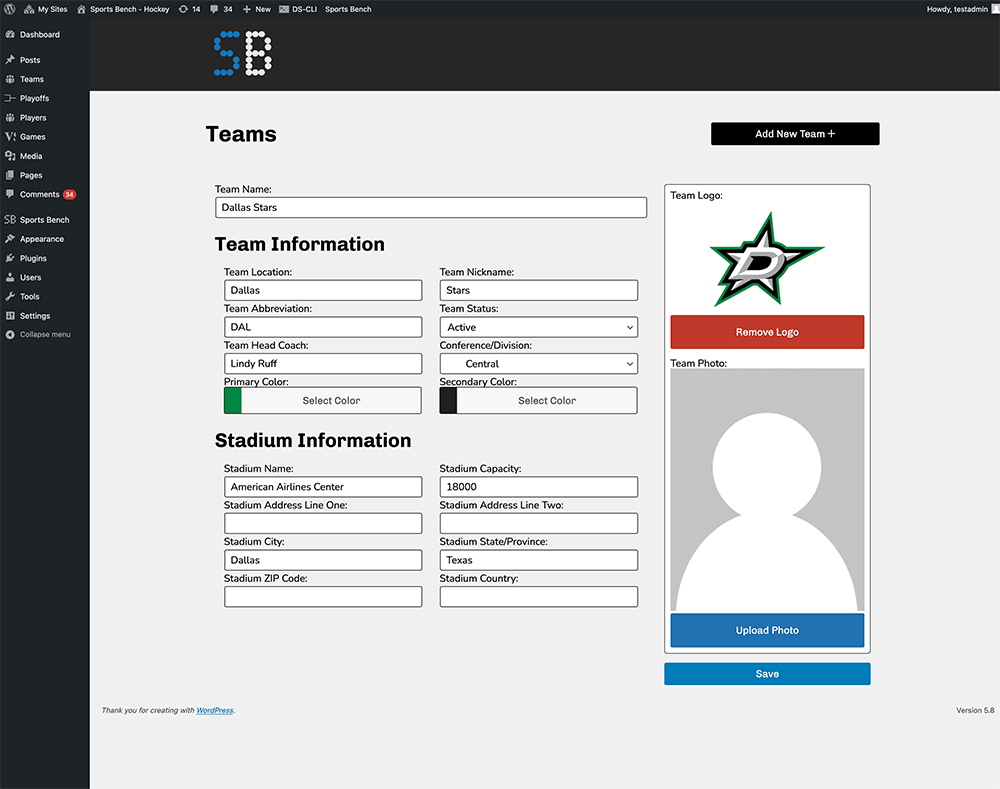1000x789 pixels.
Task: Click the Tools wrench icon
Action: [10, 297]
